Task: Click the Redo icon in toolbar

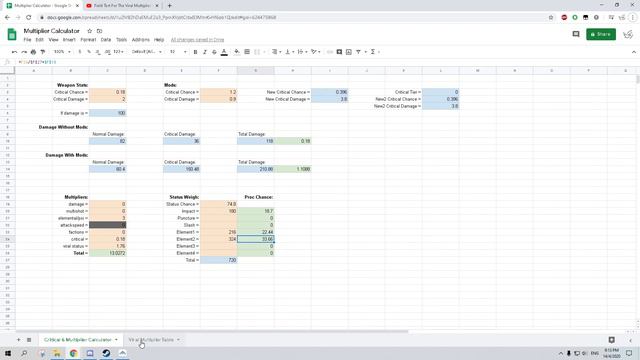Action: 24,52
